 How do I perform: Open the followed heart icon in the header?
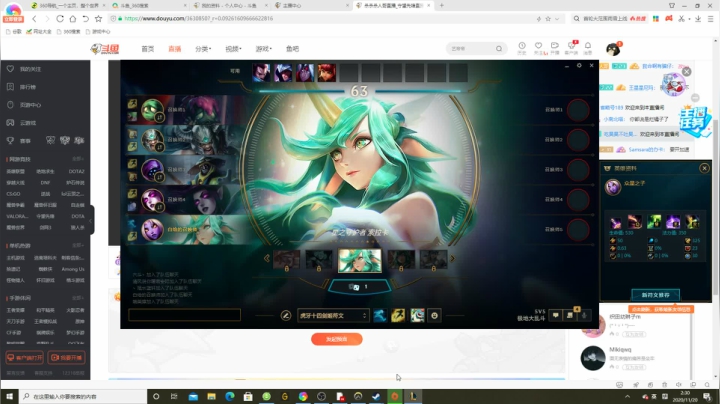pyautogui.click(x=538, y=46)
